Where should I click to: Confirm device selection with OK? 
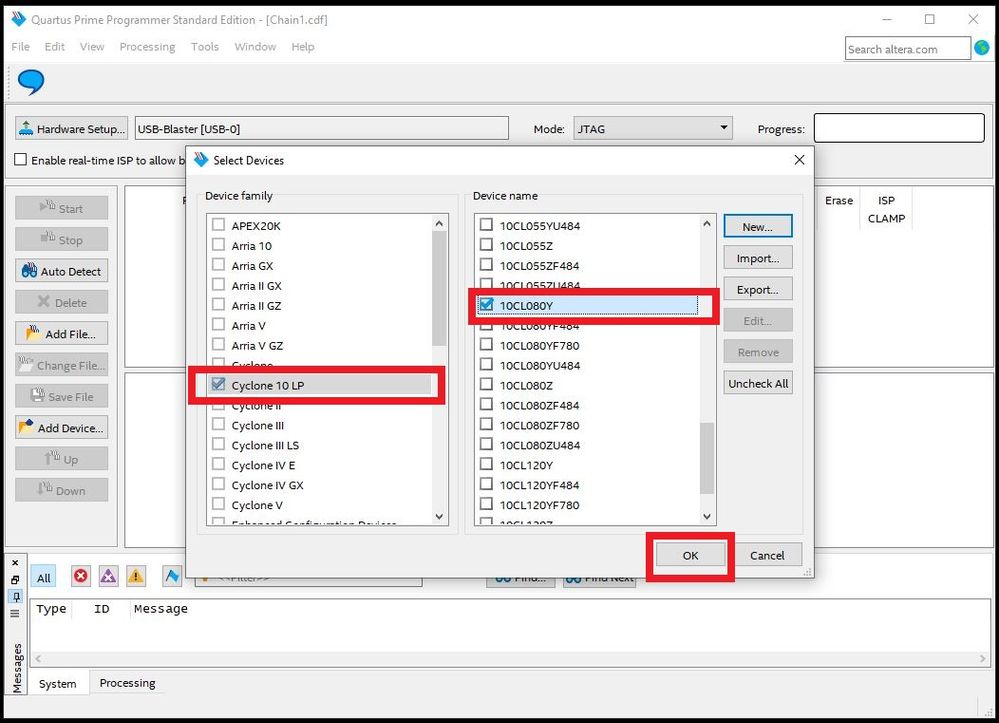[691, 555]
